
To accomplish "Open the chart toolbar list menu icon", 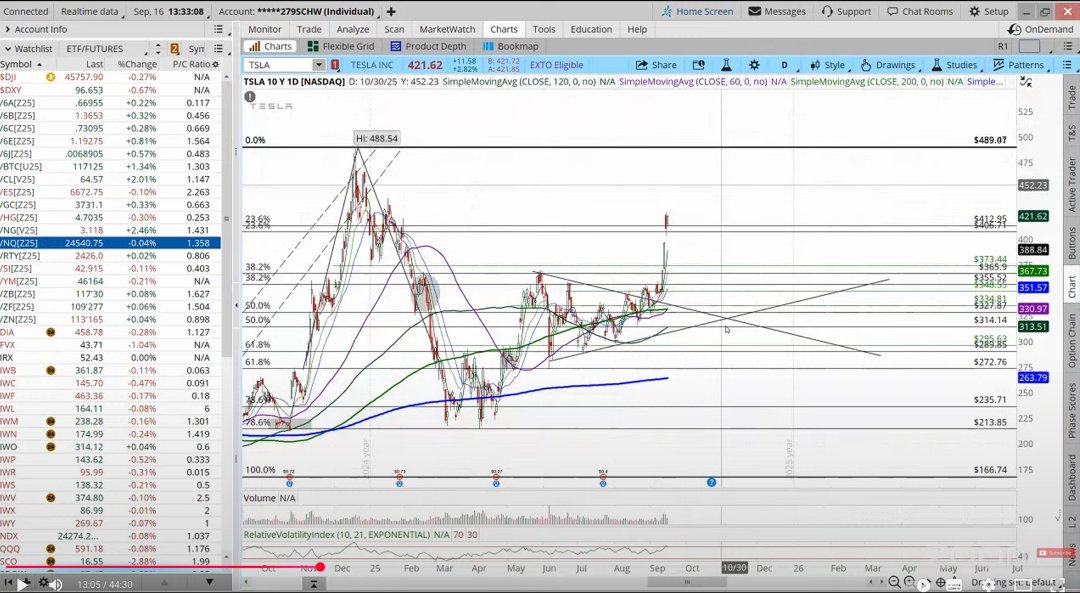I will click(x=1067, y=65).
